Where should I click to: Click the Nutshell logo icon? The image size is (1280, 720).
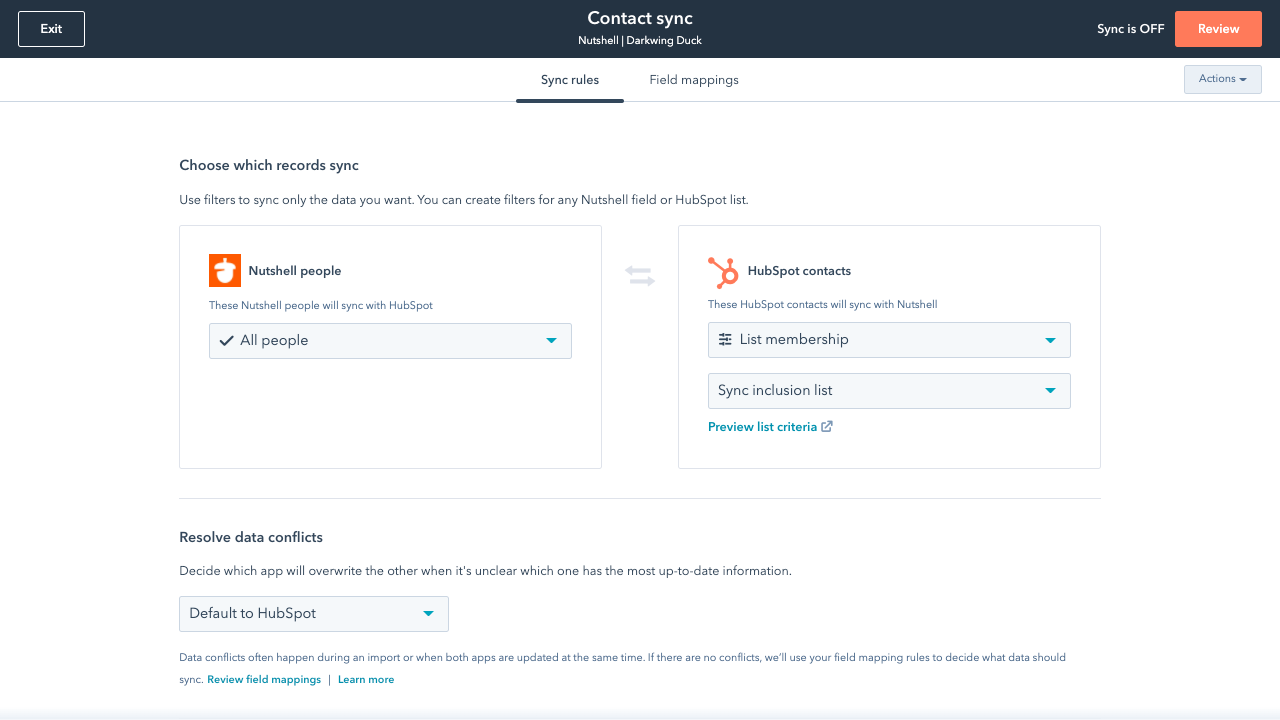pos(225,270)
